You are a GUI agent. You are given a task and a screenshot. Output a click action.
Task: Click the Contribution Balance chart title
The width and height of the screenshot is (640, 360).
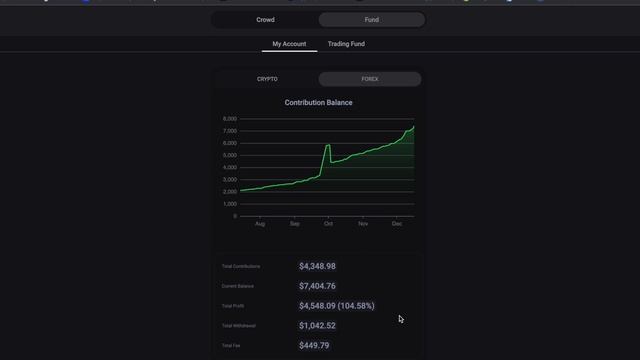(x=318, y=102)
